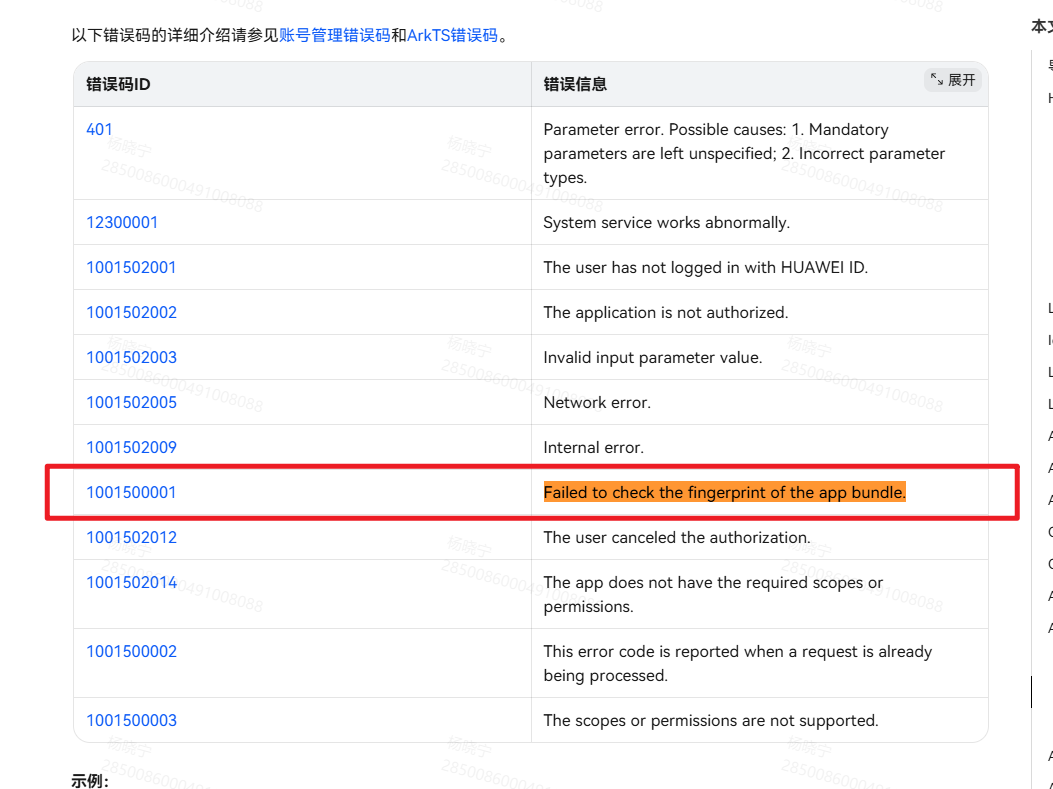
Task: Open the ArkTS错误码 link
Action: 452,36
